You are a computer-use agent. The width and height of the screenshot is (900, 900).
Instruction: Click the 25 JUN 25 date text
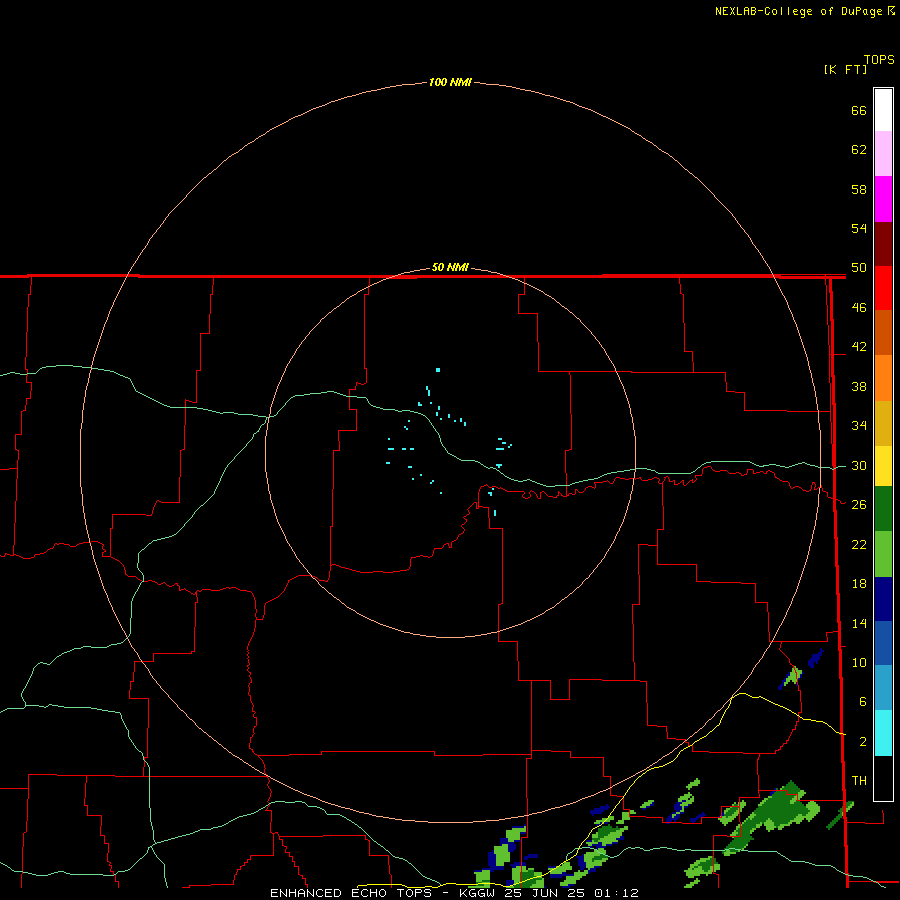tap(546, 893)
